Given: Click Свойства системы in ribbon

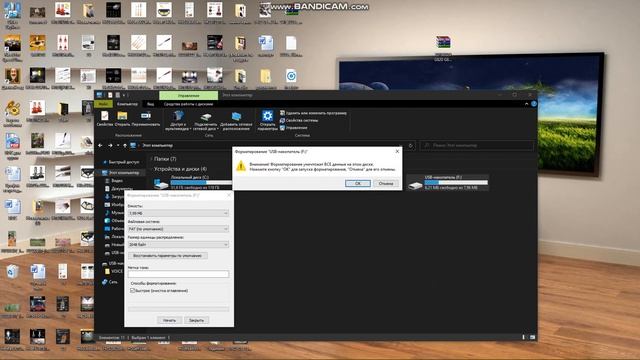Looking at the screenshot, I should coord(299,120).
